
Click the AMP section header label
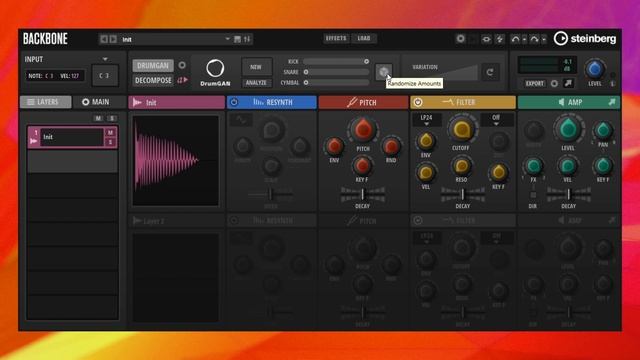[x=575, y=102]
